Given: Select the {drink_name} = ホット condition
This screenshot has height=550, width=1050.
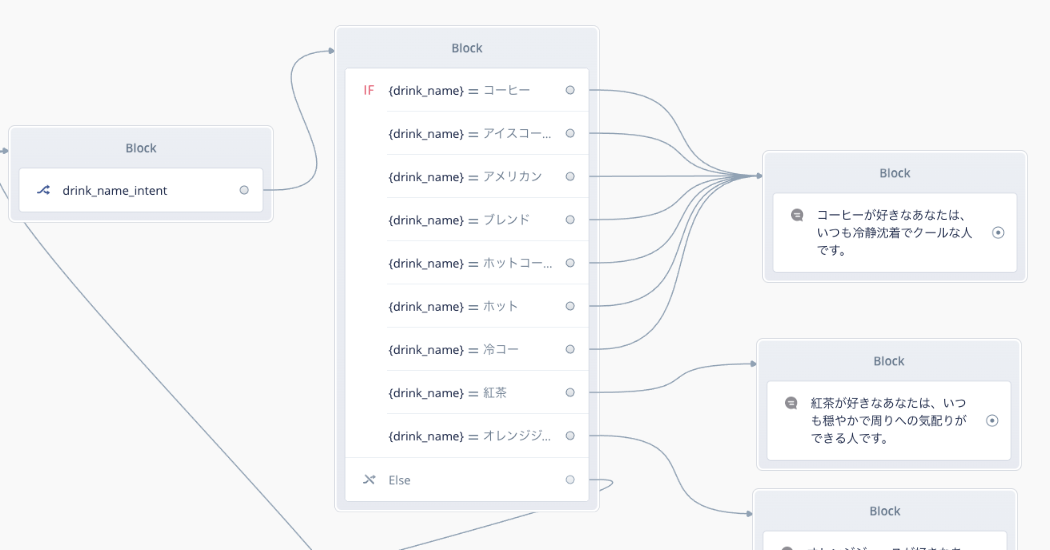Looking at the screenshot, I should click(x=453, y=306).
